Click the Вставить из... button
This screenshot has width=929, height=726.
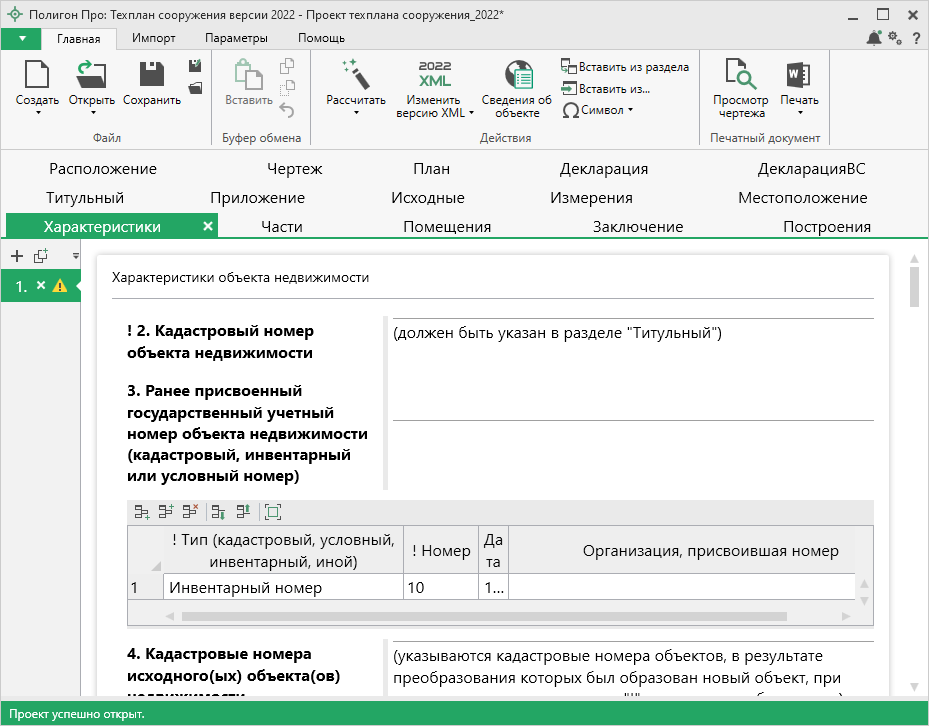coord(606,88)
